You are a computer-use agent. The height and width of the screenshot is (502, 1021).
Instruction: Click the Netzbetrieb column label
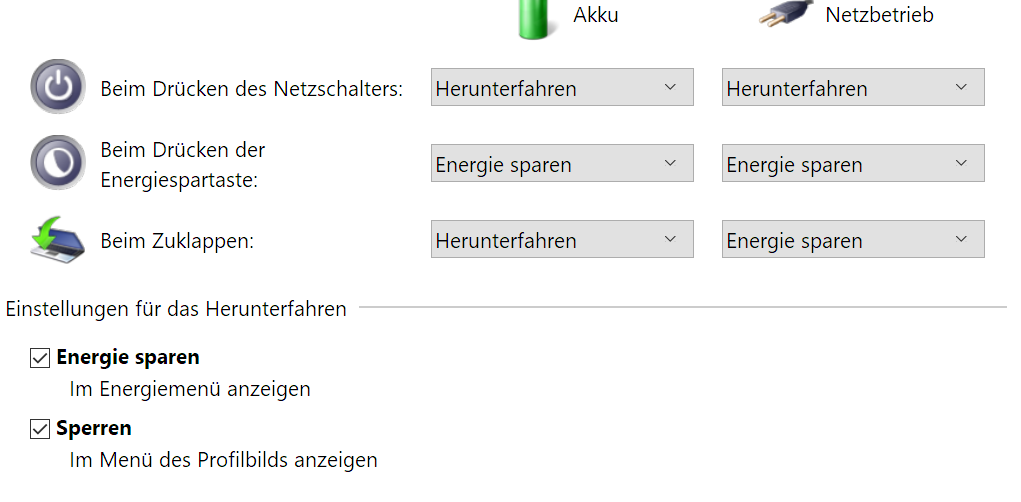(879, 15)
